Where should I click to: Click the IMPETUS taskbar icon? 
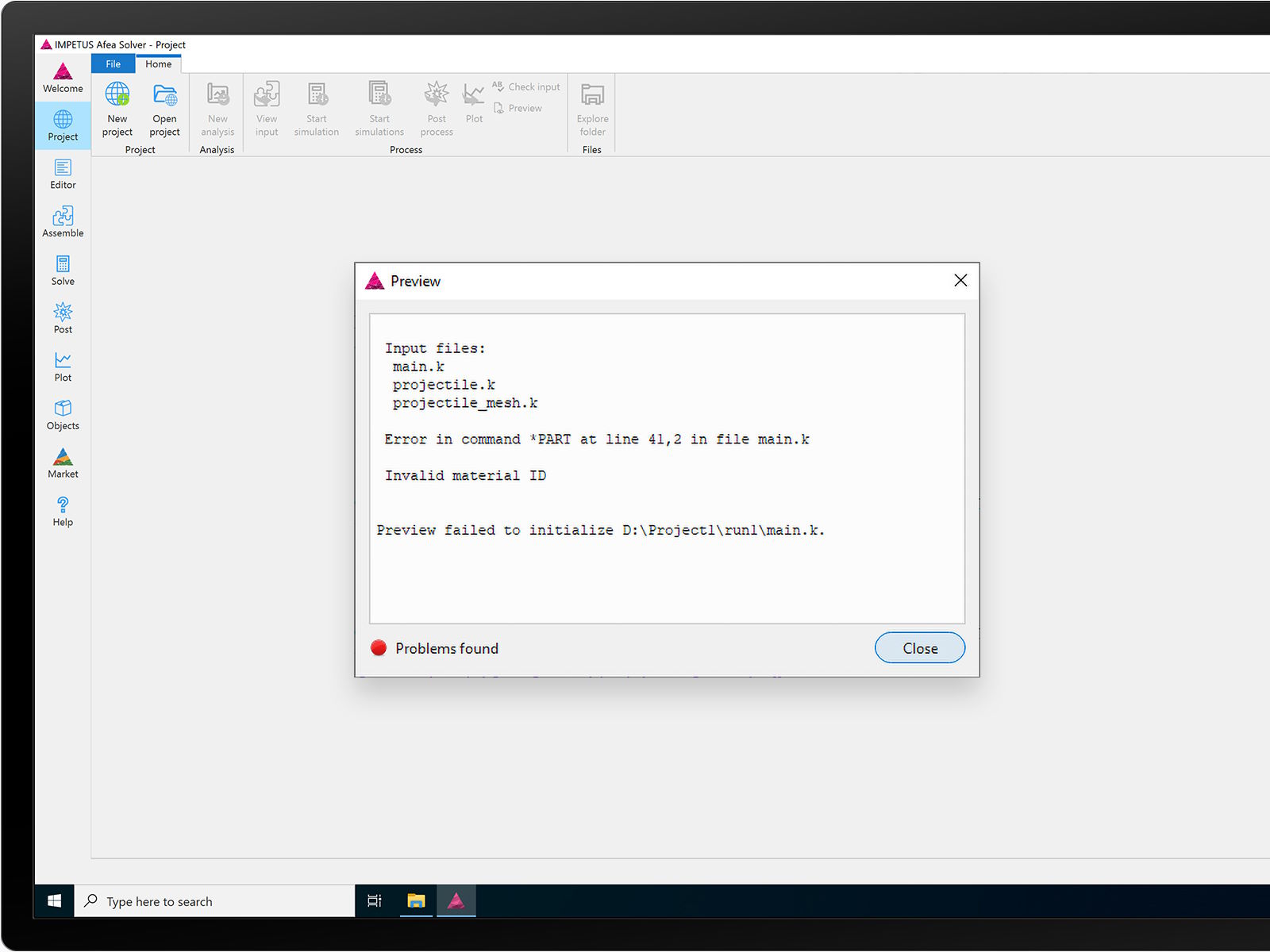coord(456,901)
